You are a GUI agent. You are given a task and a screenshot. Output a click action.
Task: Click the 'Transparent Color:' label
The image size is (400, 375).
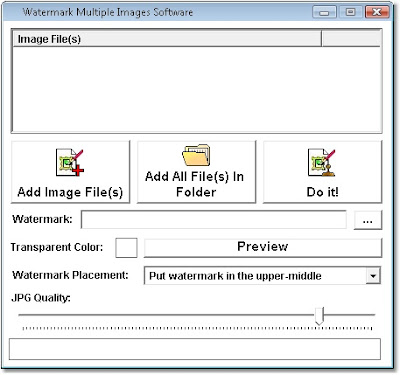point(57,247)
